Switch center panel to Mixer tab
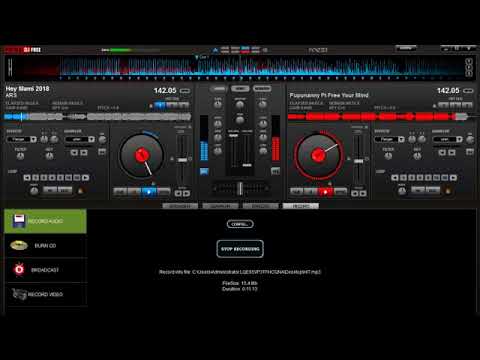The height and width of the screenshot is (360, 480). [x=219, y=89]
